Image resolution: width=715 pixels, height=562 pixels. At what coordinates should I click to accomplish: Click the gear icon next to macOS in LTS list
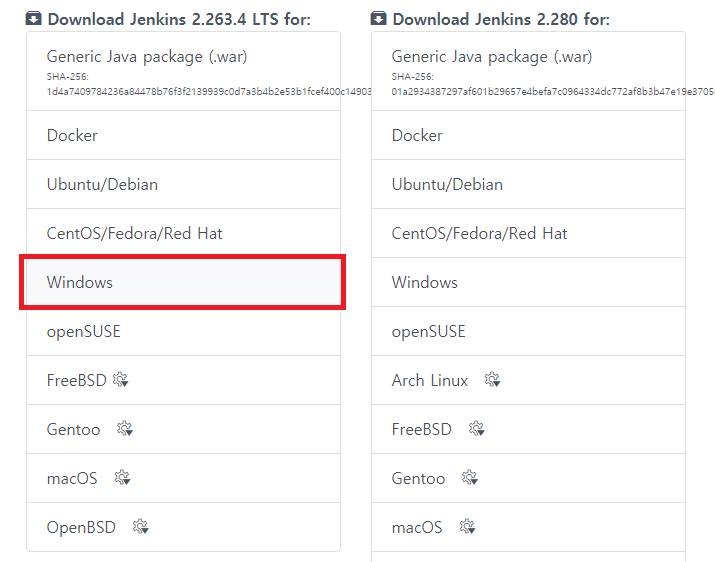[122, 478]
